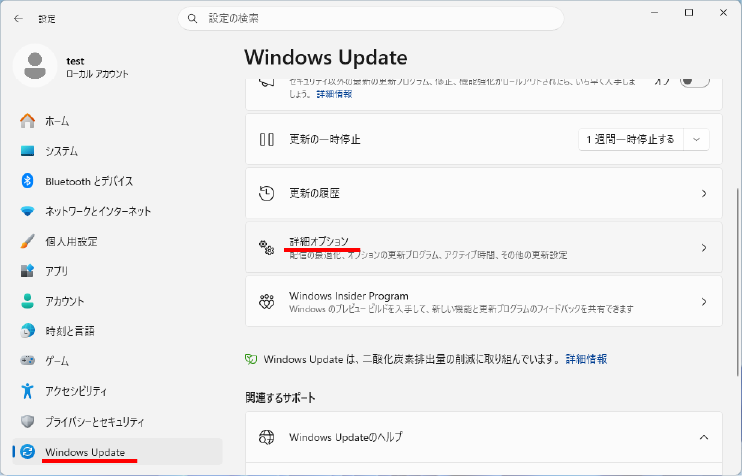Click the 更新の履歴 history clock icon
The width and height of the screenshot is (742, 476).
[267, 194]
